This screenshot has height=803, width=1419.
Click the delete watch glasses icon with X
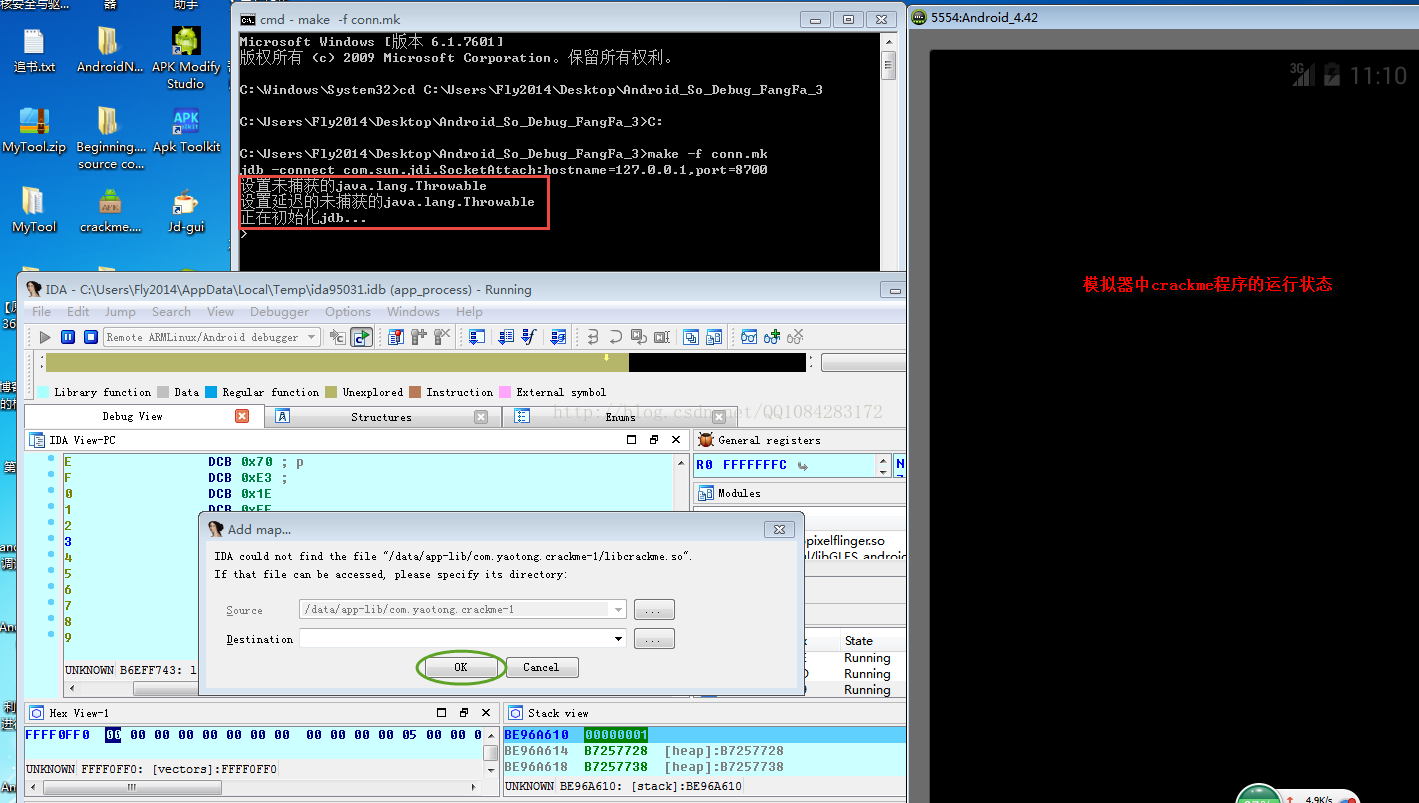795,337
